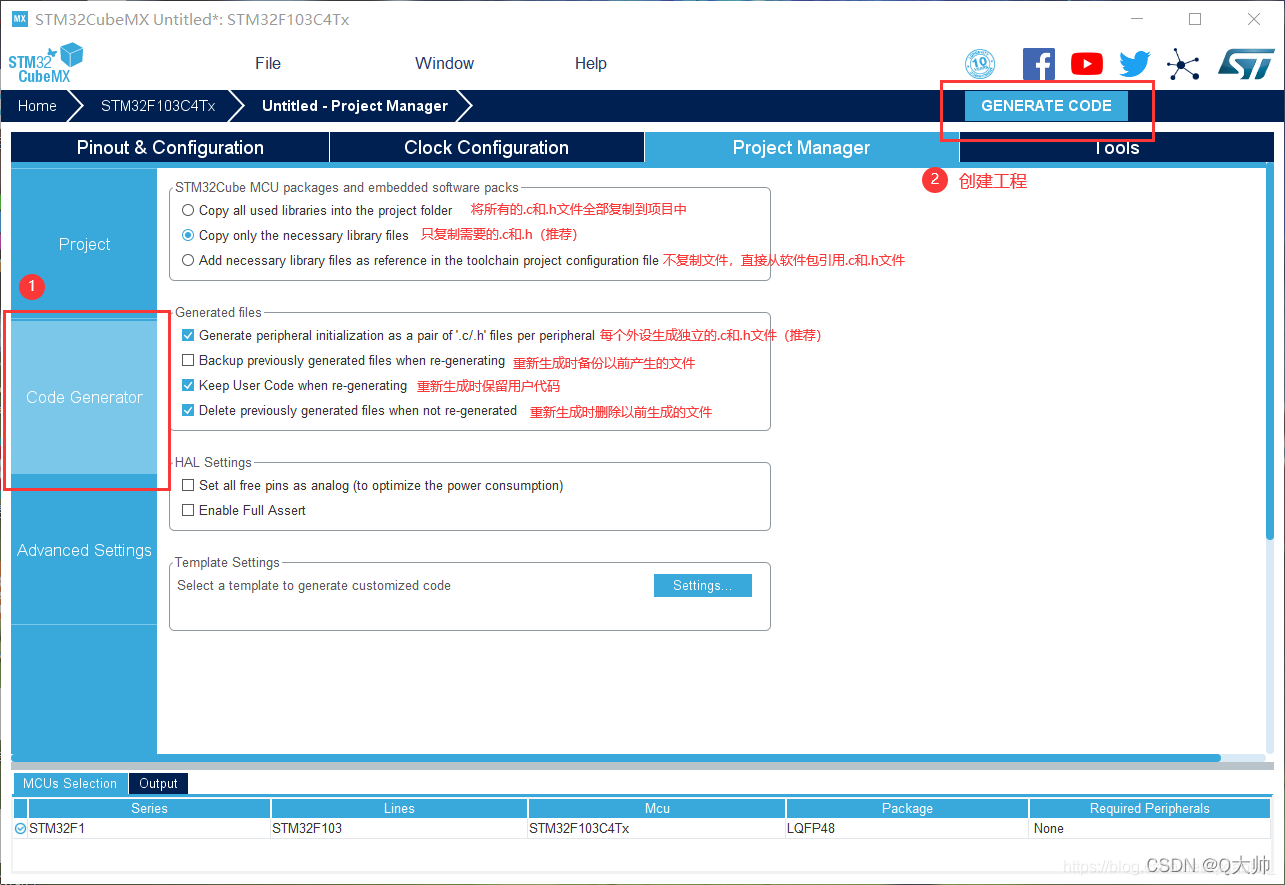Toggle Generate peripheral initialization as .c/.h pair
Viewport: 1285px width, 885px height.
188,335
